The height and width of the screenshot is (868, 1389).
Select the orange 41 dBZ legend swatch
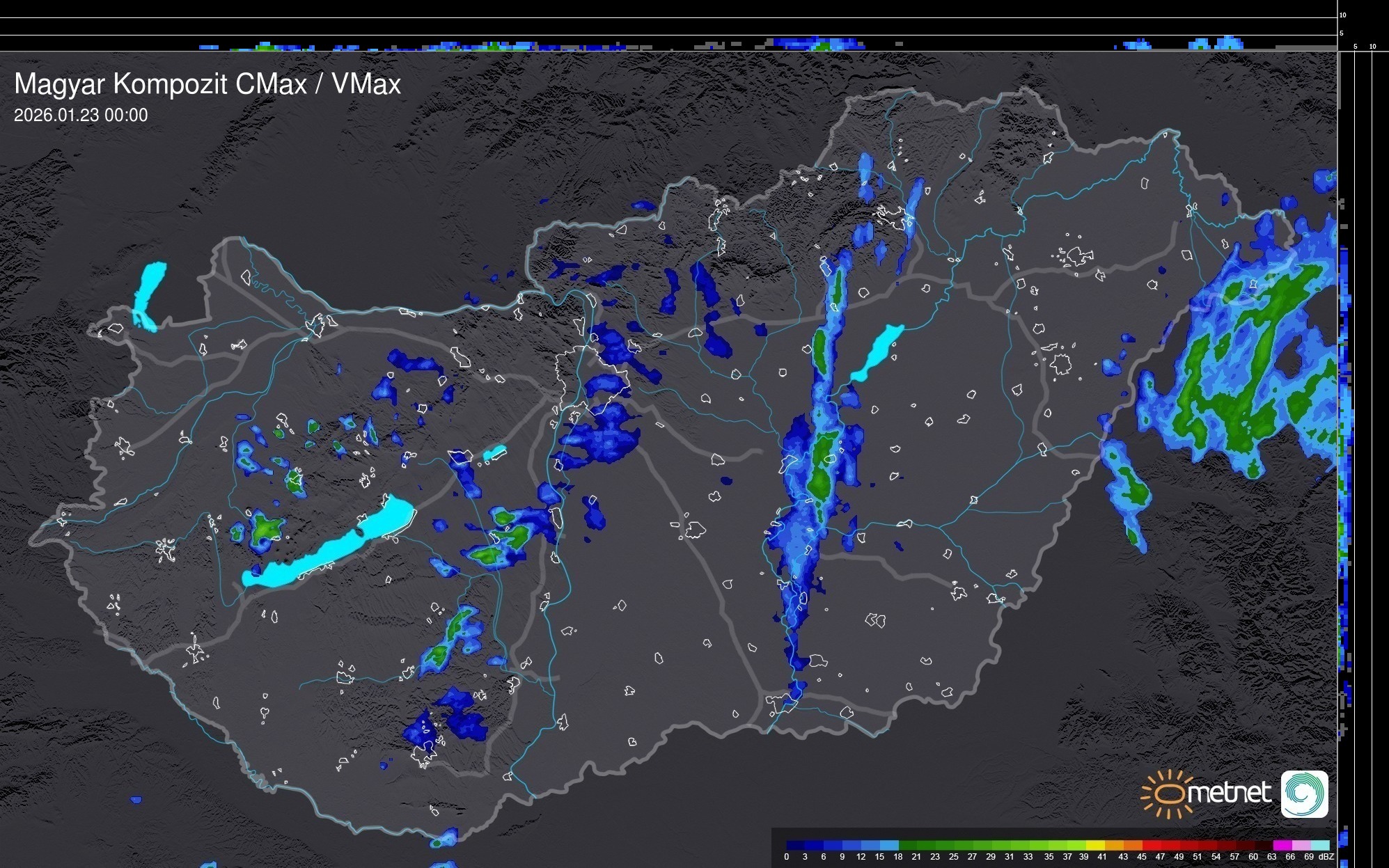tap(1113, 845)
